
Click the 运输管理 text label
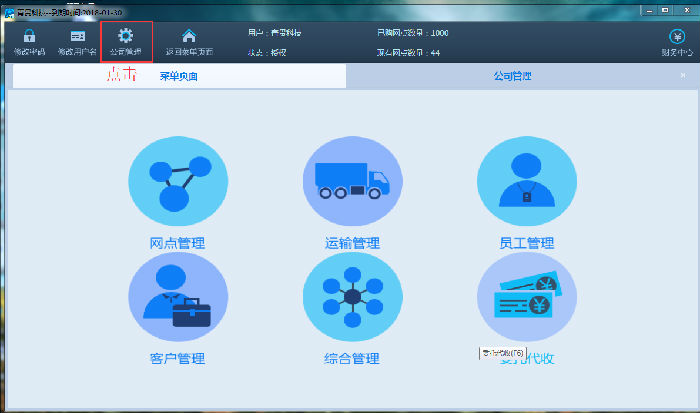pos(352,243)
